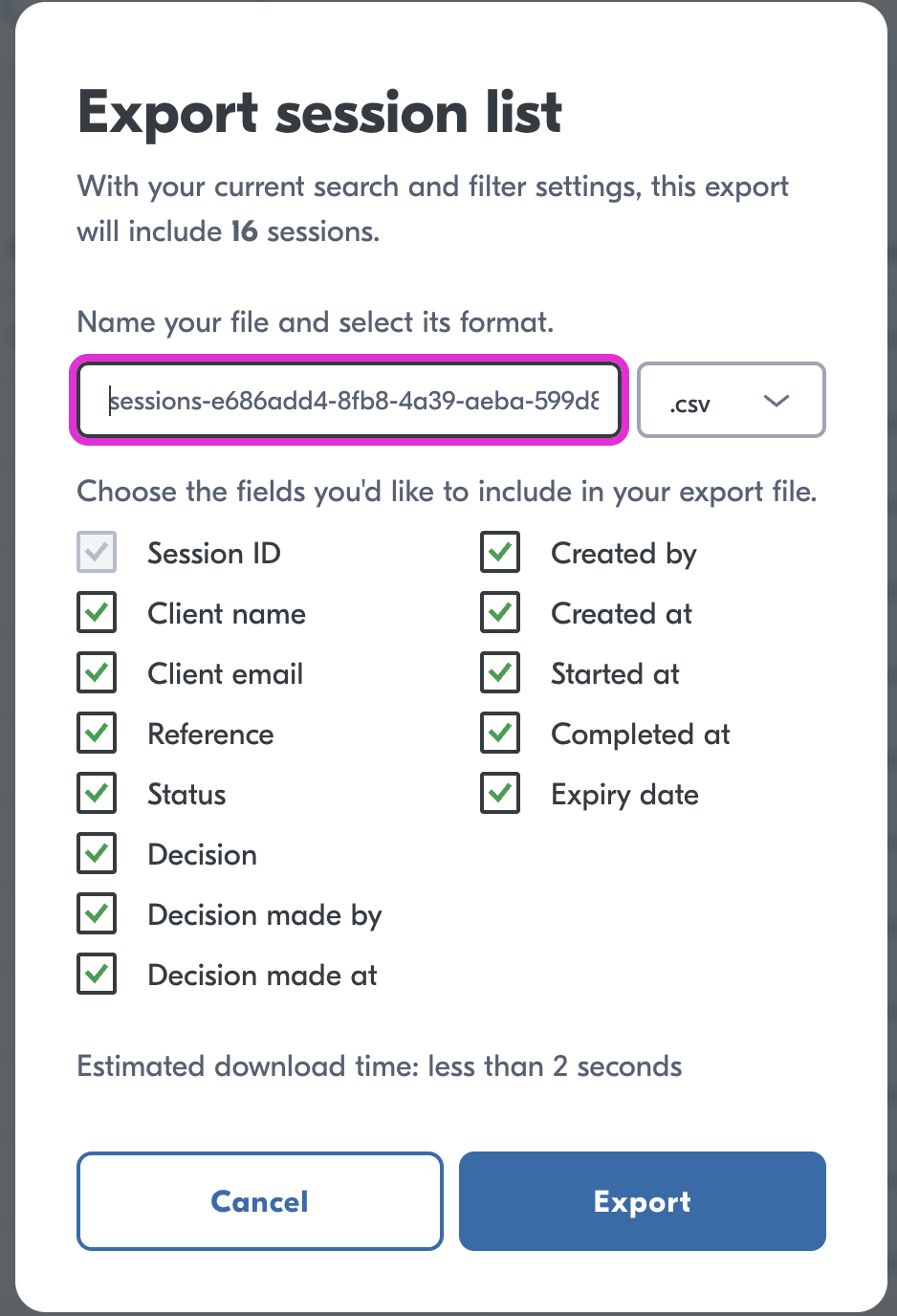Click the chevron arrow in format selector
Viewport: 897px width, 1316px height.
coord(777,401)
